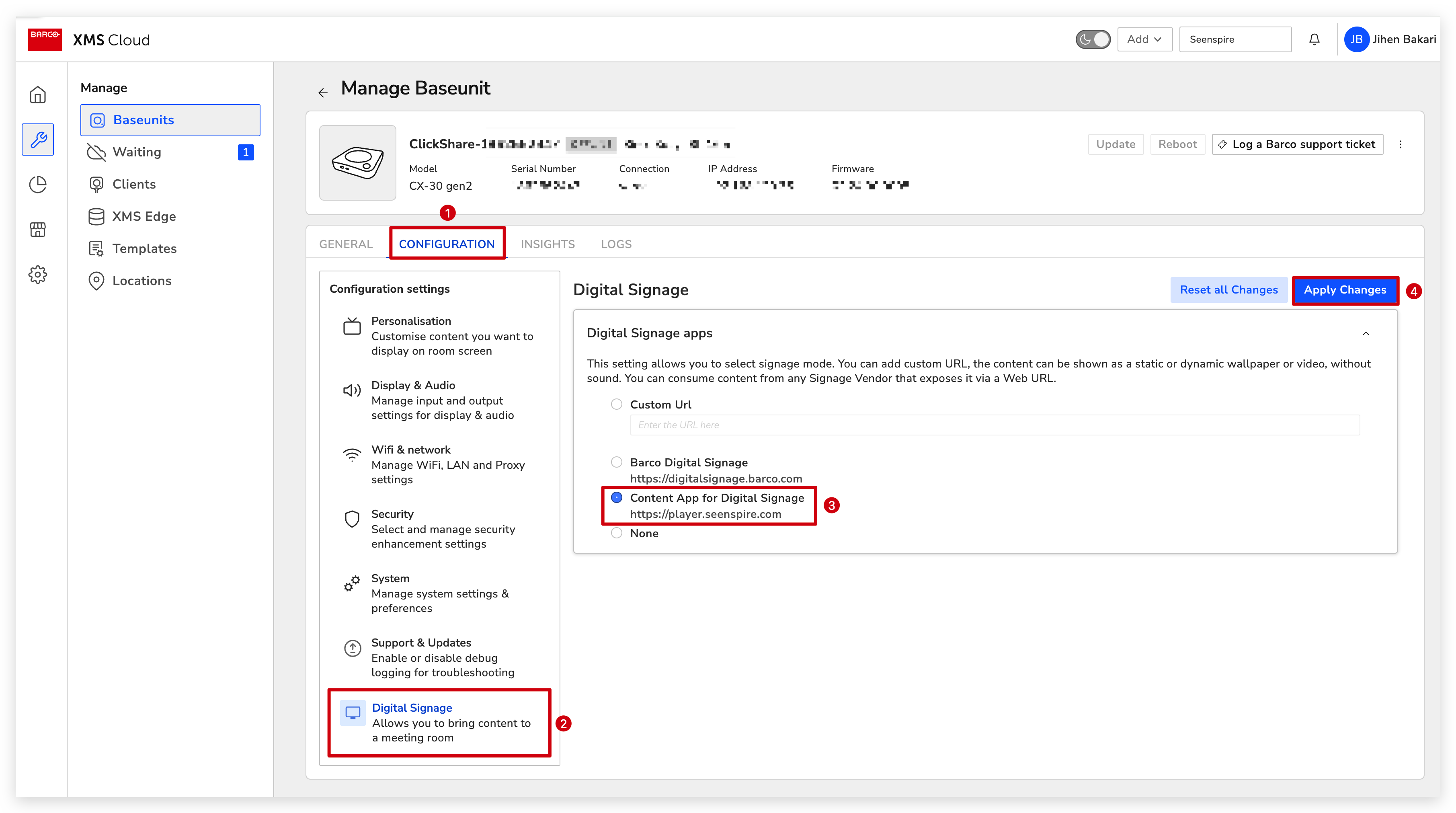Open Templates in the Manage menu

[170, 249]
